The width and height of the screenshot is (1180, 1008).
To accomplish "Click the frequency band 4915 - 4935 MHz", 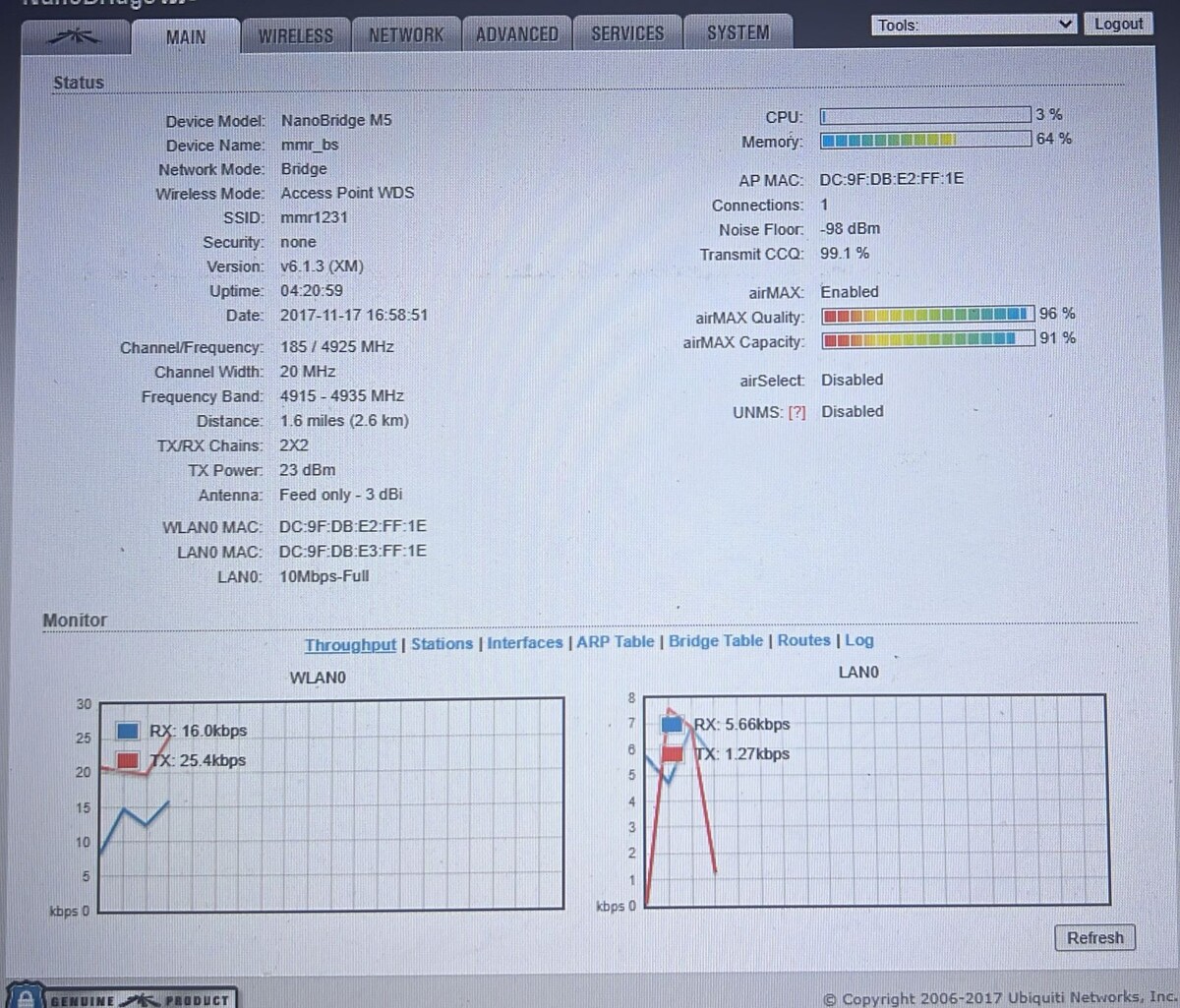I will [x=341, y=396].
